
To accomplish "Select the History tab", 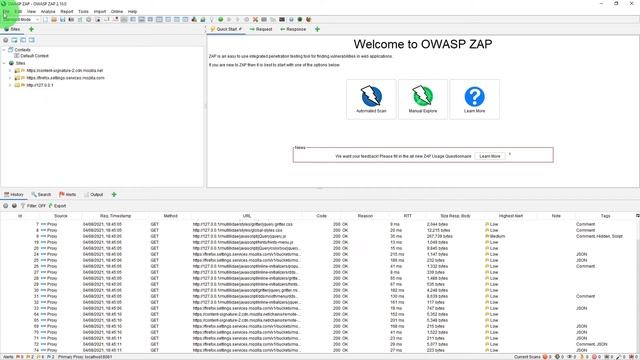I will 13,195.
